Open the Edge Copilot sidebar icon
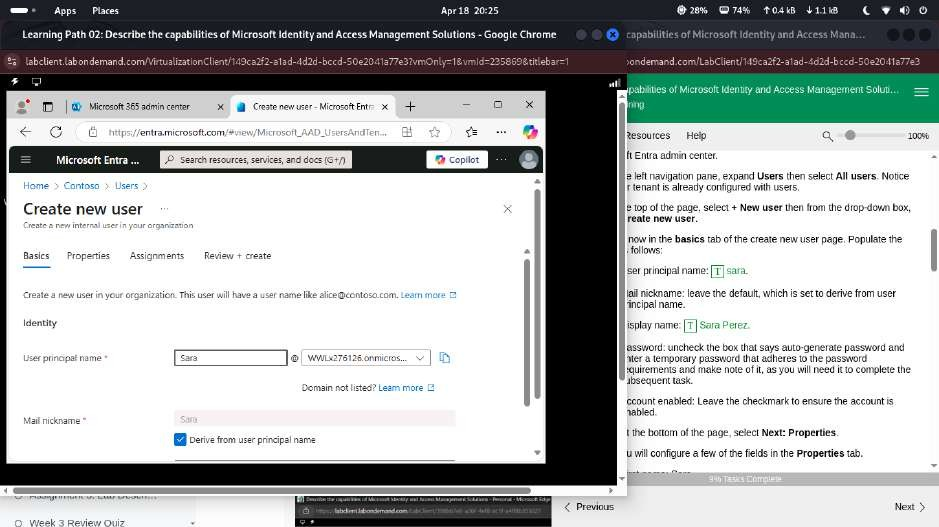Viewport: 939px width, 527px height. tap(529, 132)
